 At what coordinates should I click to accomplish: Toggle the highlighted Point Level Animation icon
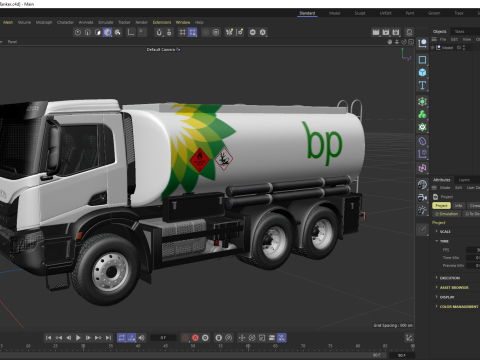282,338
